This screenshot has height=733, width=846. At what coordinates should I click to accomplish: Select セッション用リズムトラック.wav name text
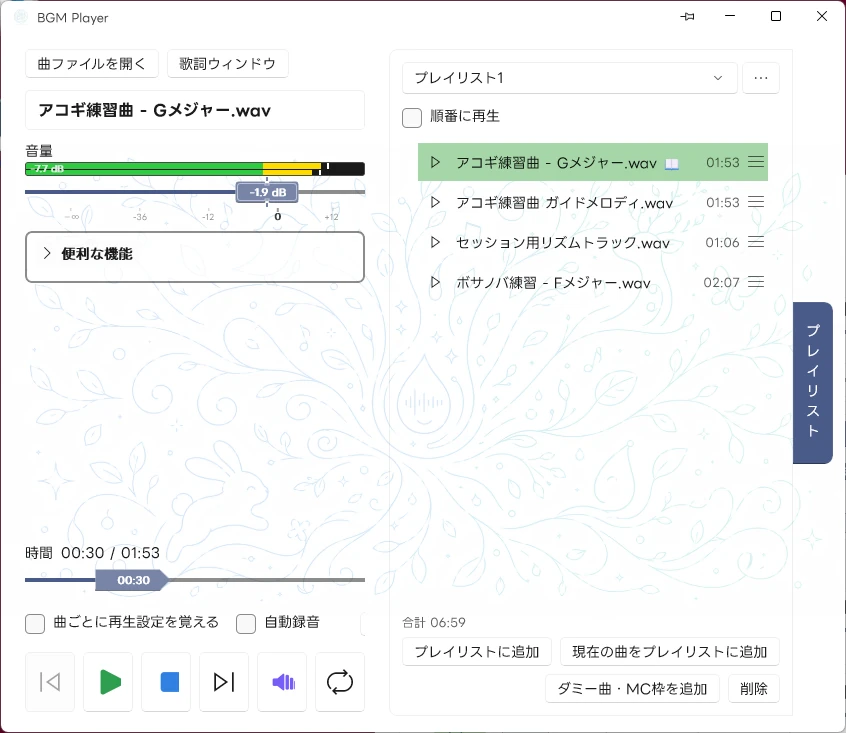tap(563, 243)
